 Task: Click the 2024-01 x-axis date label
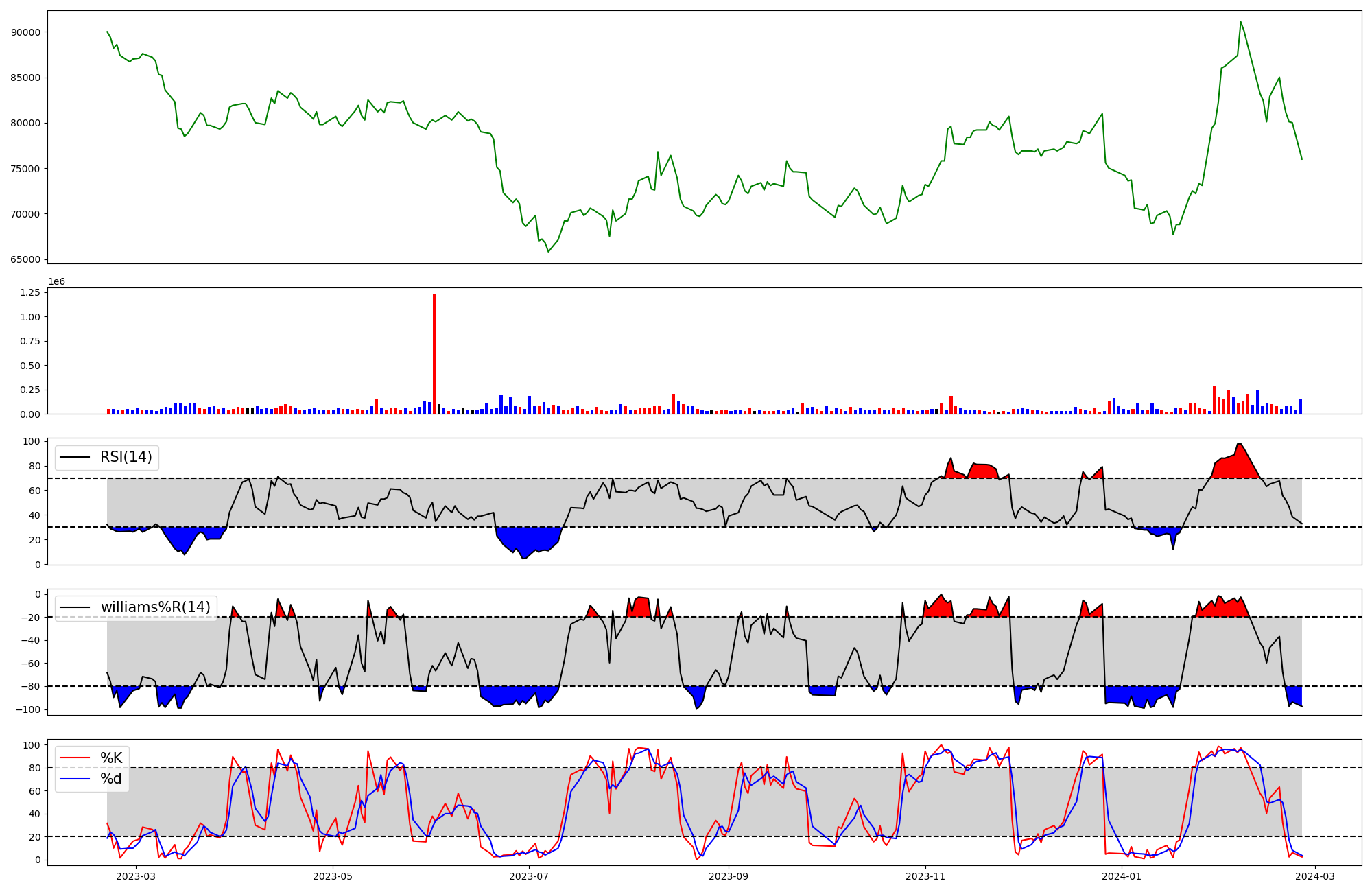pyautogui.click(x=1122, y=876)
